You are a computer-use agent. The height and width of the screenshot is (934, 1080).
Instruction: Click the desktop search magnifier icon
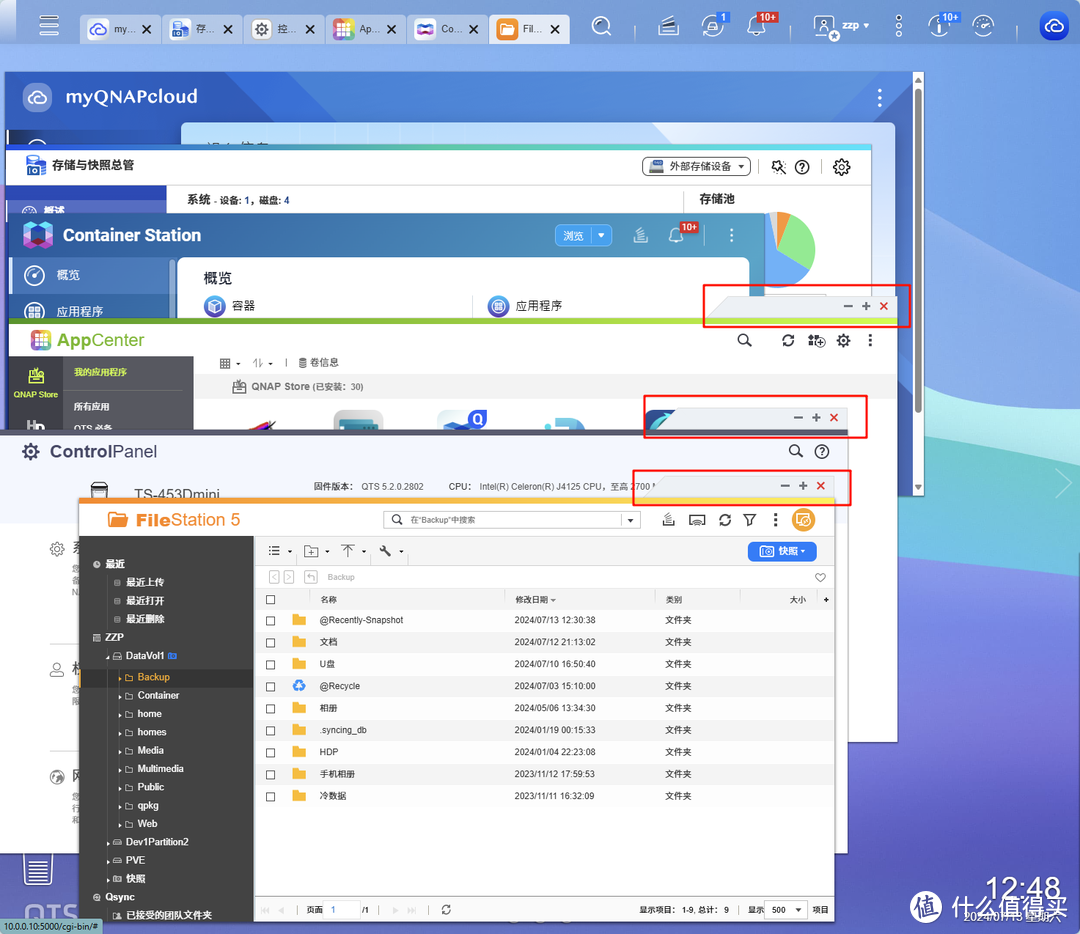pyautogui.click(x=601, y=27)
